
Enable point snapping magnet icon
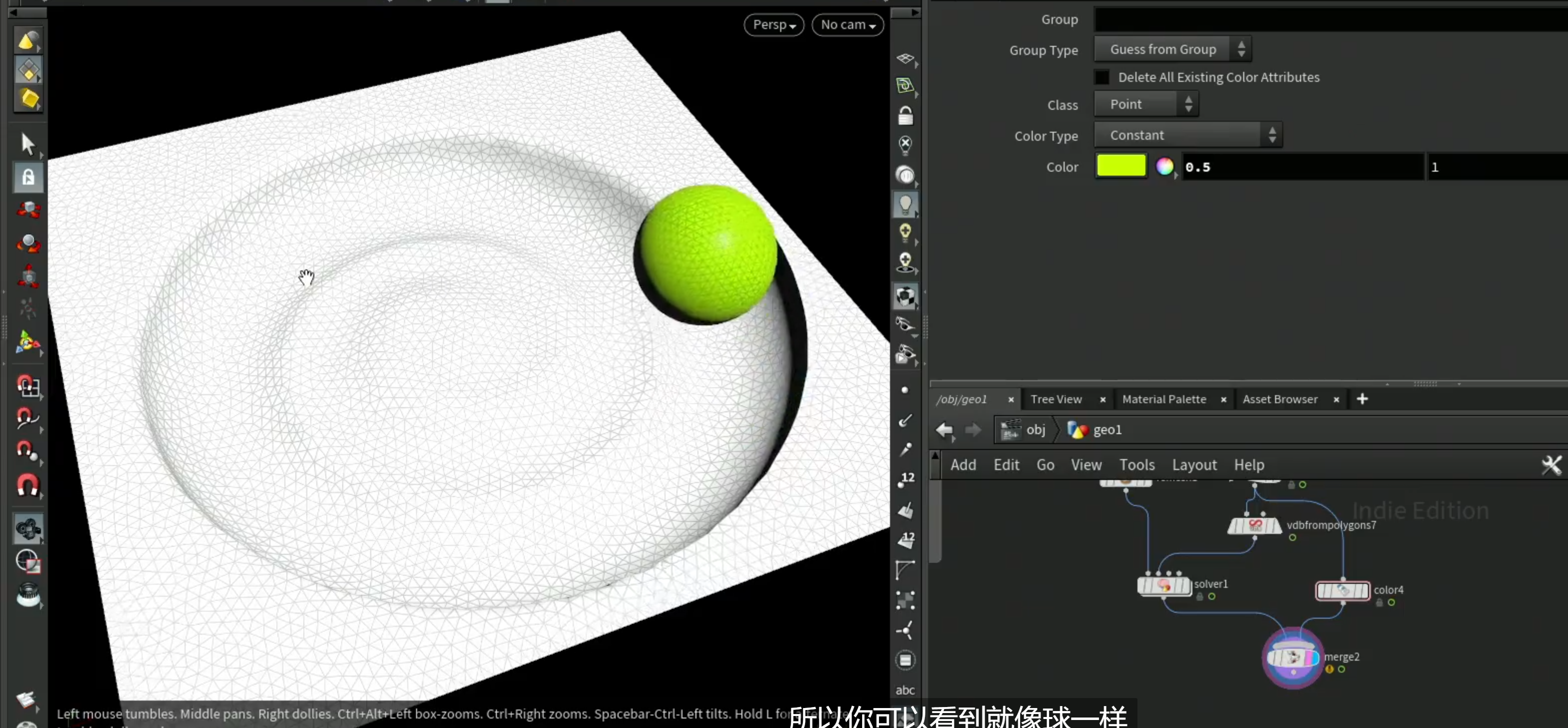(x=28, y=451)
